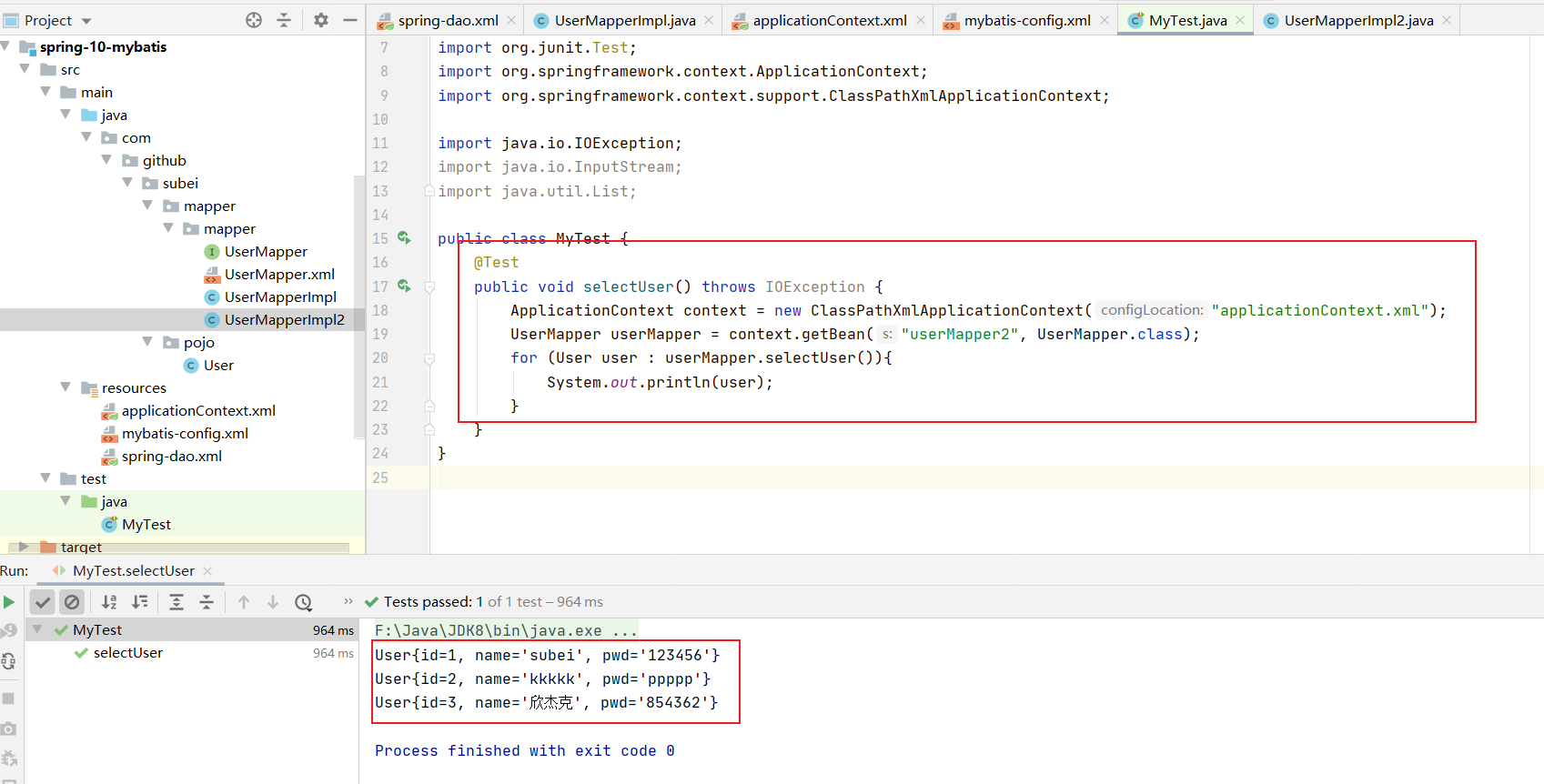
Task: Close the MyTest.java tab
Action: coord(1240,20)
